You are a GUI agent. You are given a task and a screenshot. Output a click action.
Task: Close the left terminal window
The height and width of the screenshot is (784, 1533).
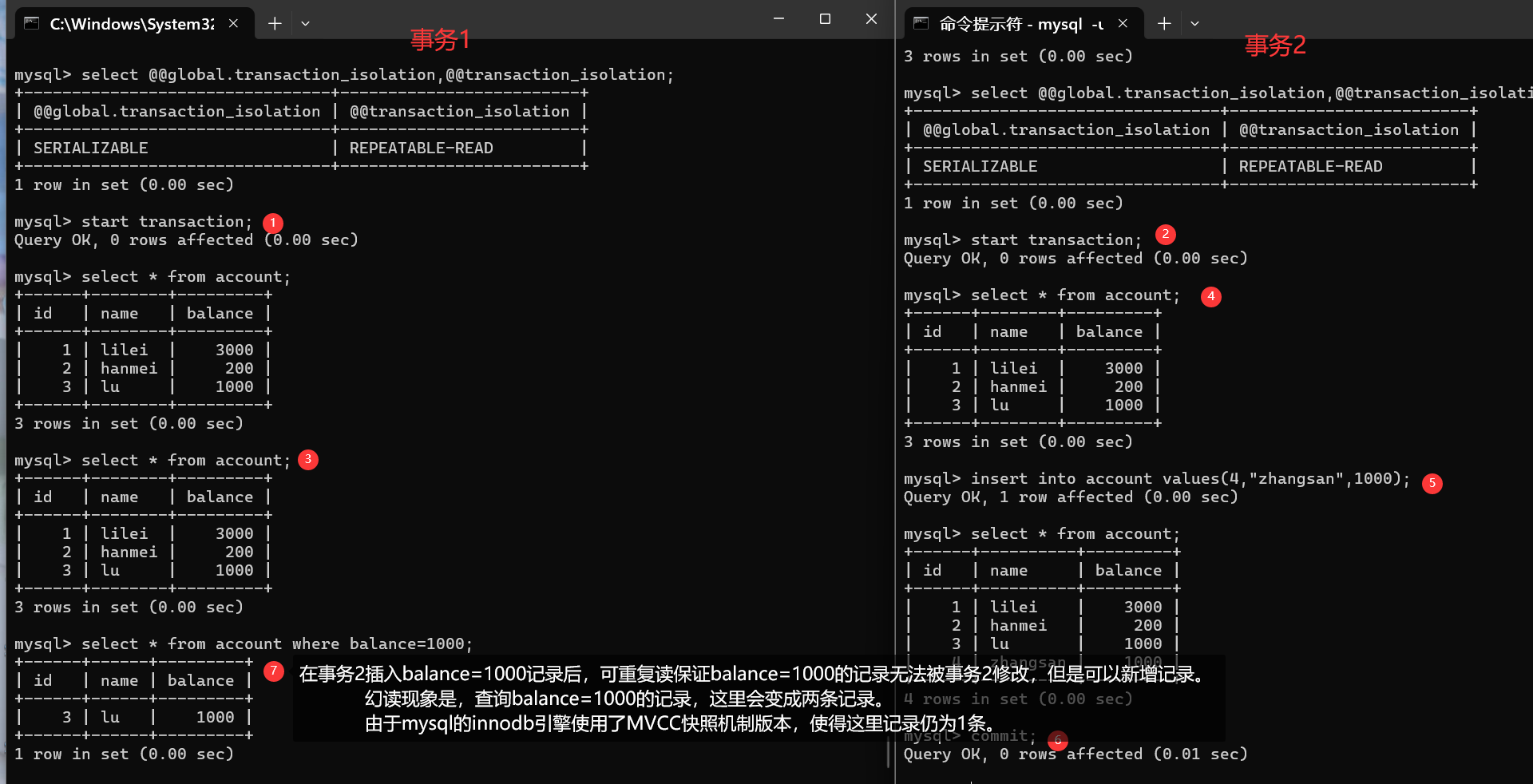coord(871,18)
